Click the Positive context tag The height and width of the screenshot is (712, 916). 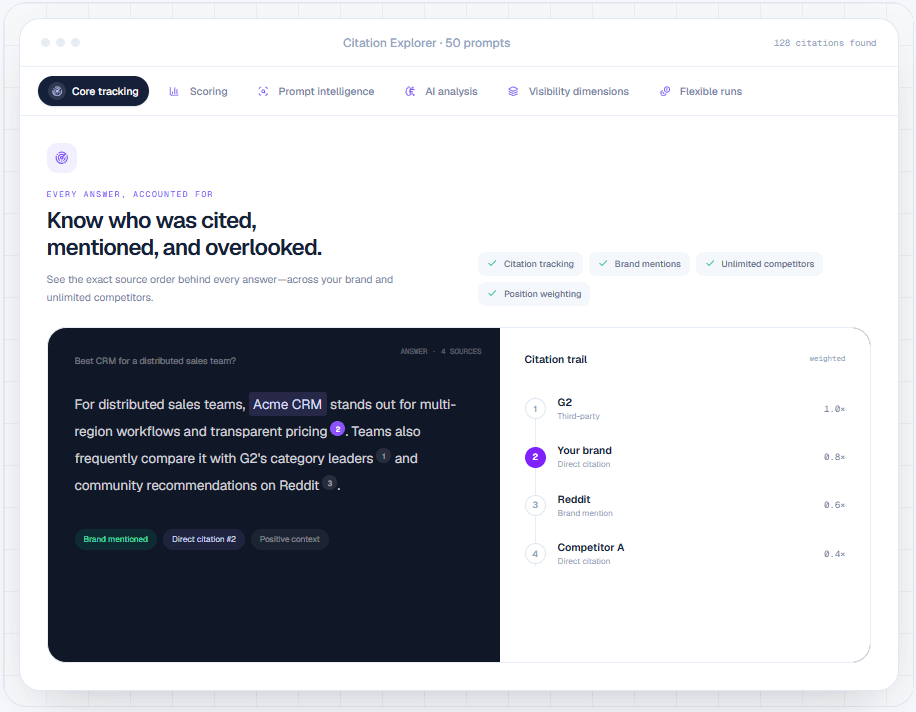[x=290, y=539]
